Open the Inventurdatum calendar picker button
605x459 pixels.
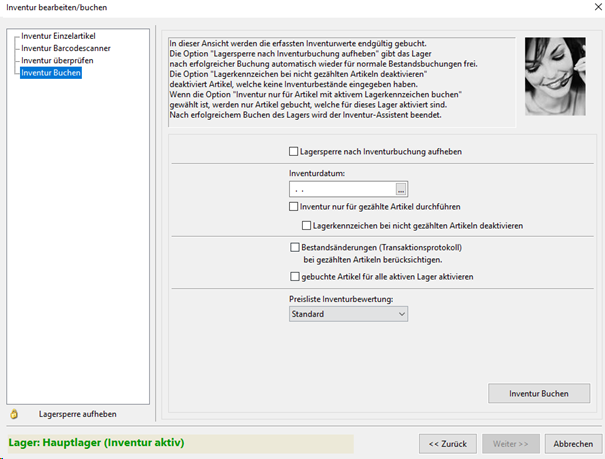coord(401,189)
